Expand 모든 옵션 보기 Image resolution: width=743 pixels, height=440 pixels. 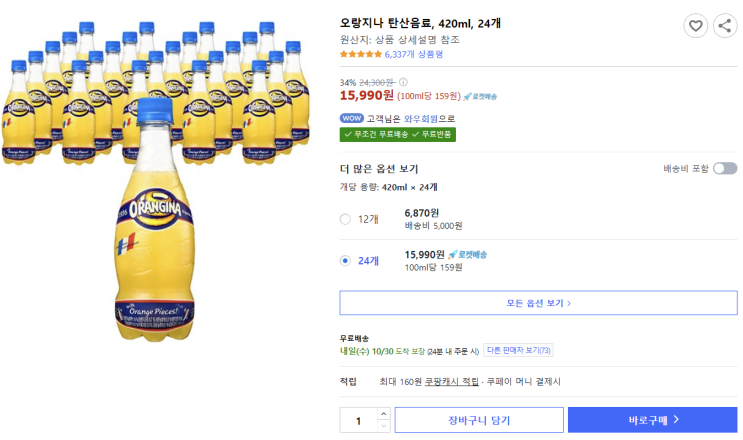click(538, 303)
